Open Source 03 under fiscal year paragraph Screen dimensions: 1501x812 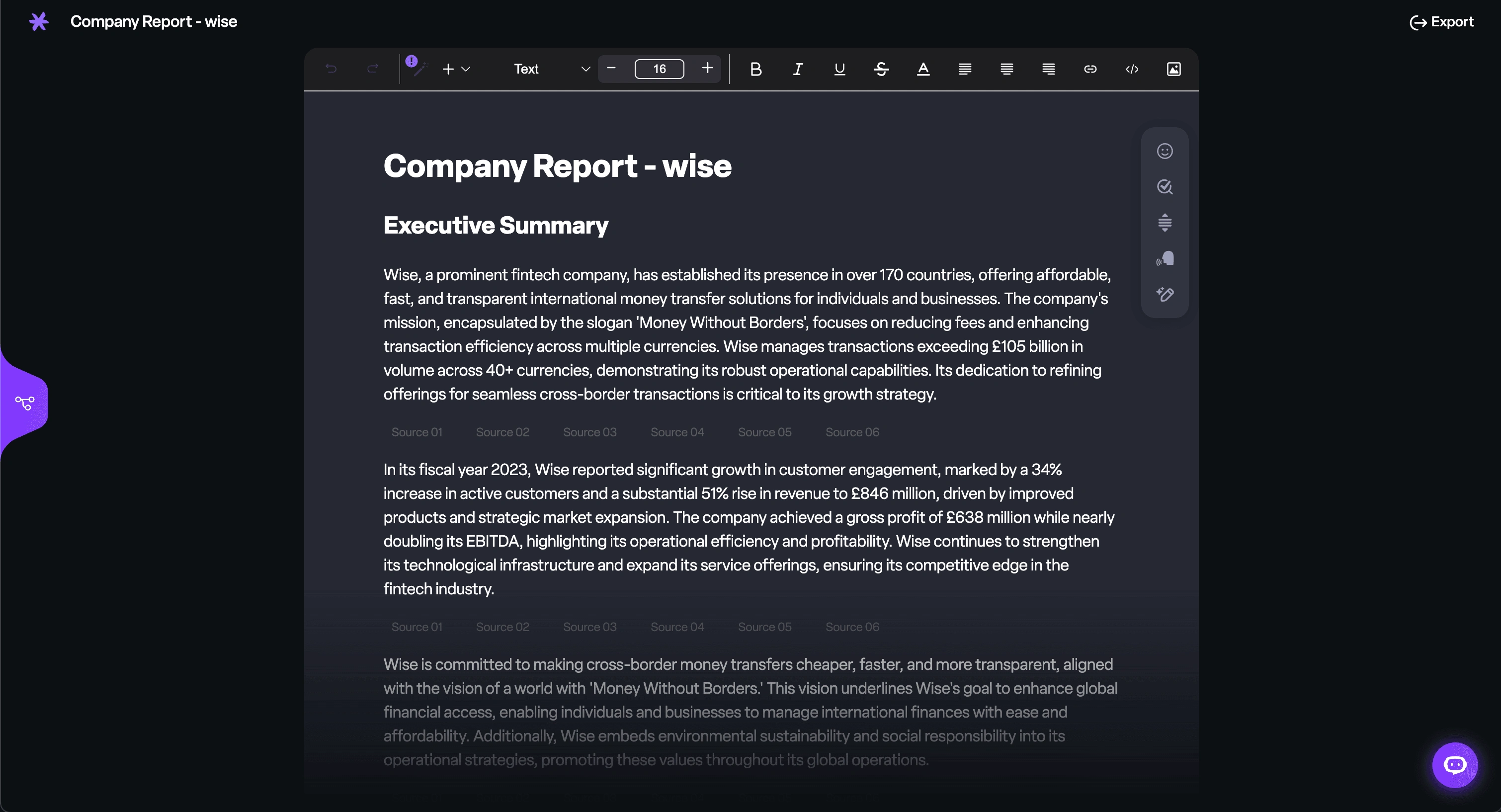pos(589,627)
